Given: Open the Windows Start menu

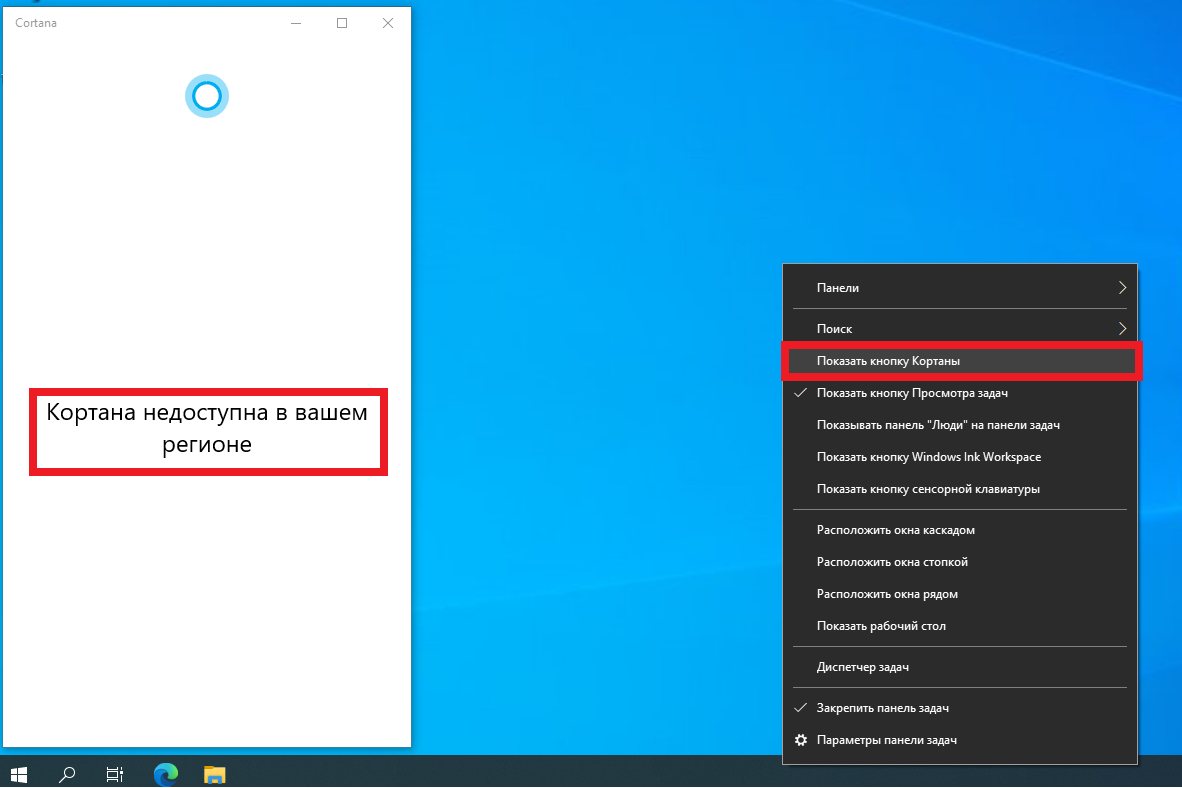Looking at the screenshot, I should (19, 774).
